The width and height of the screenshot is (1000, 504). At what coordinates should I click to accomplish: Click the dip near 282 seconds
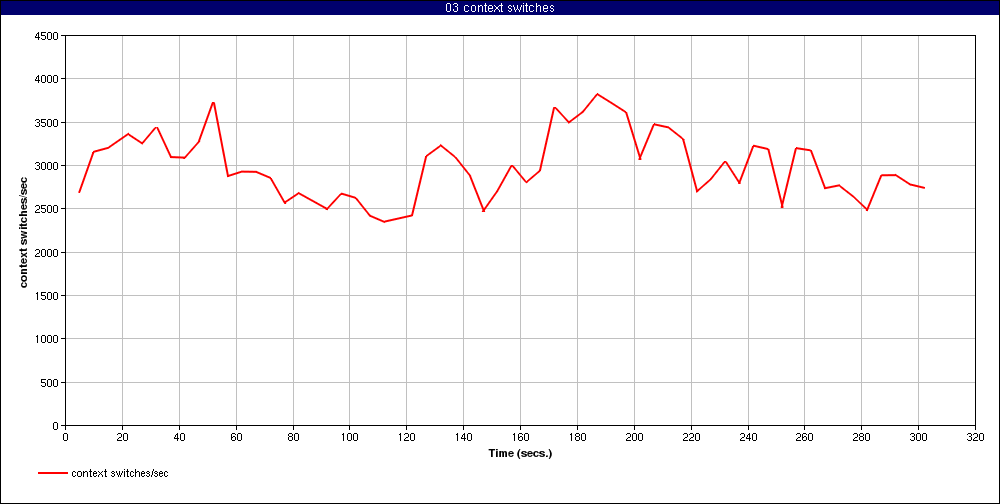click(867, 210)
